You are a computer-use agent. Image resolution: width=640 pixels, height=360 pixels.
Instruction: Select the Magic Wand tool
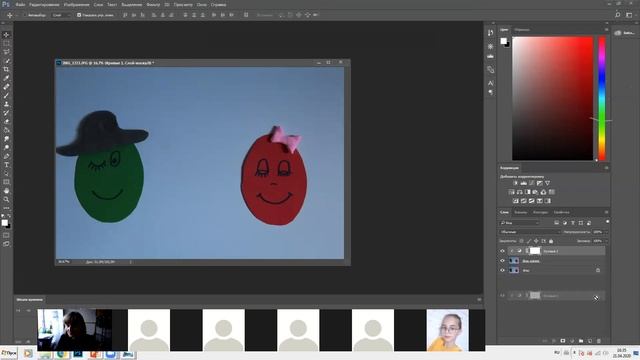[x=6, y=61]
